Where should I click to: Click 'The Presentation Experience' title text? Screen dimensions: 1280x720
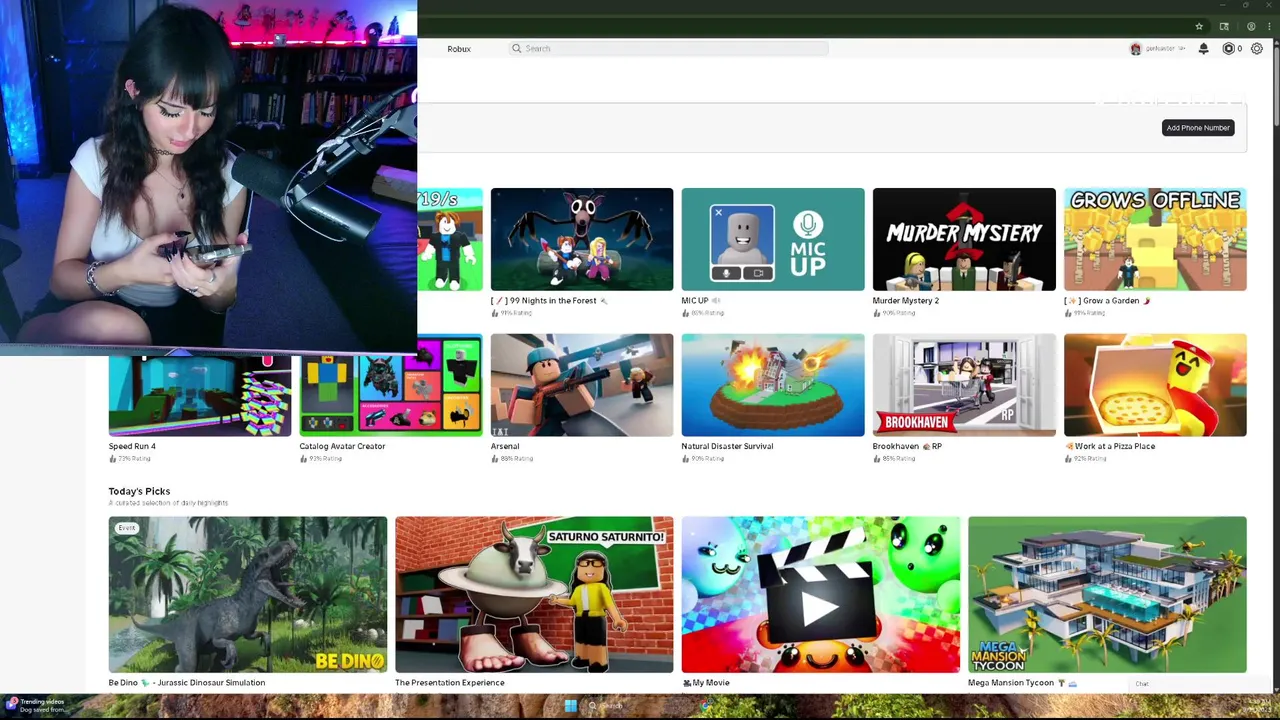click(450, 683)
